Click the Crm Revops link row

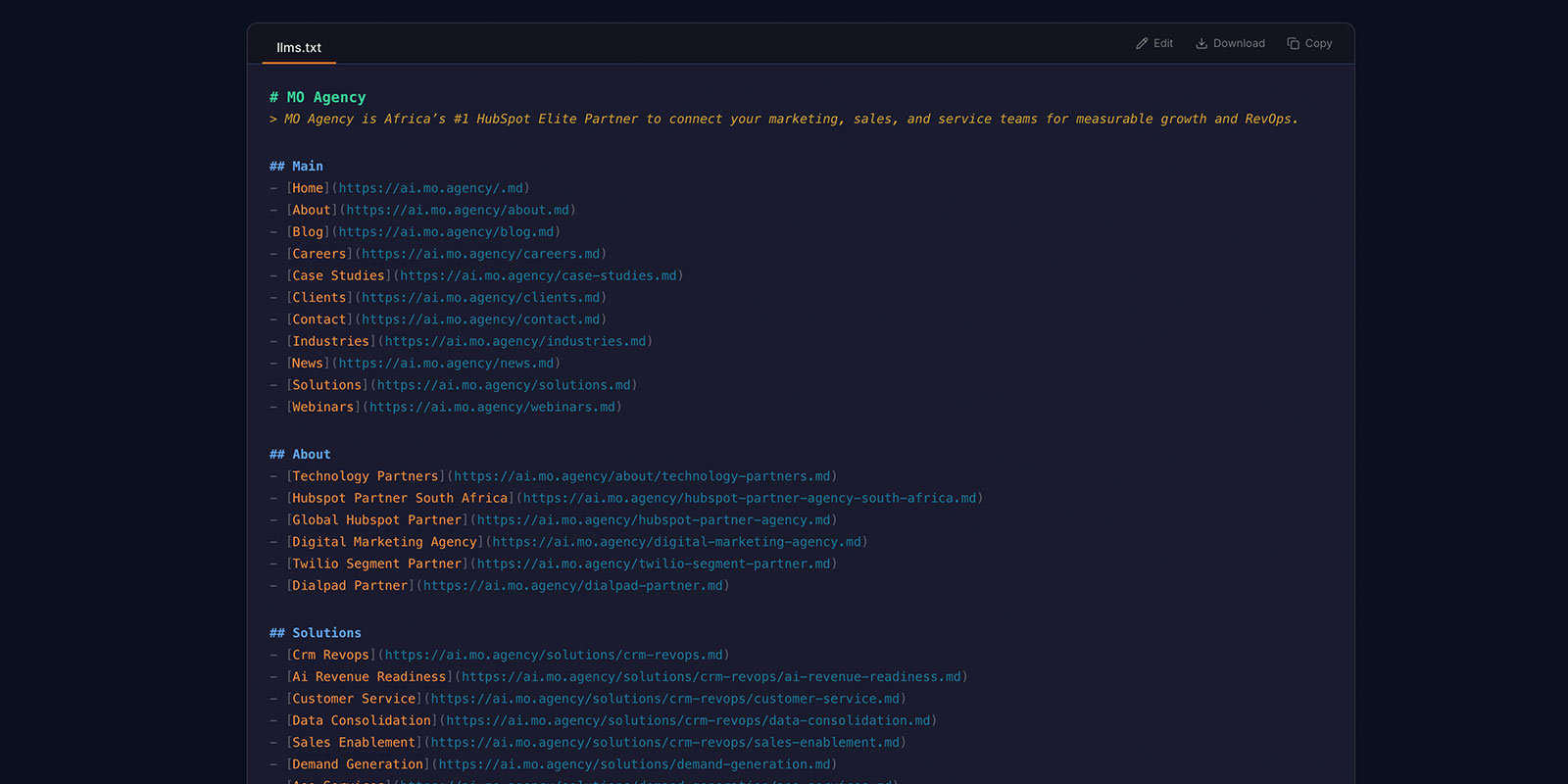tap(500, 655)
